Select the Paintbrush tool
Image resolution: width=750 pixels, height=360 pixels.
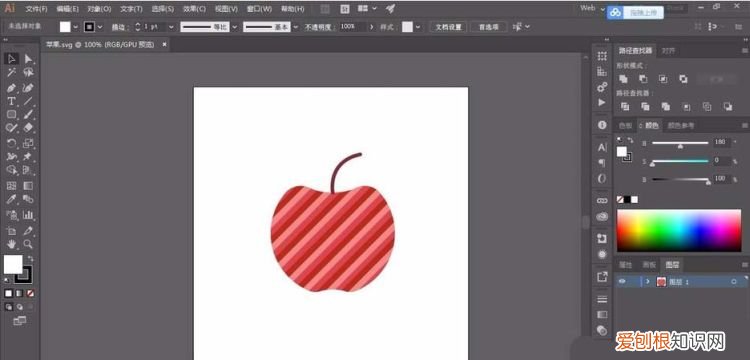[x=29, y=115]
